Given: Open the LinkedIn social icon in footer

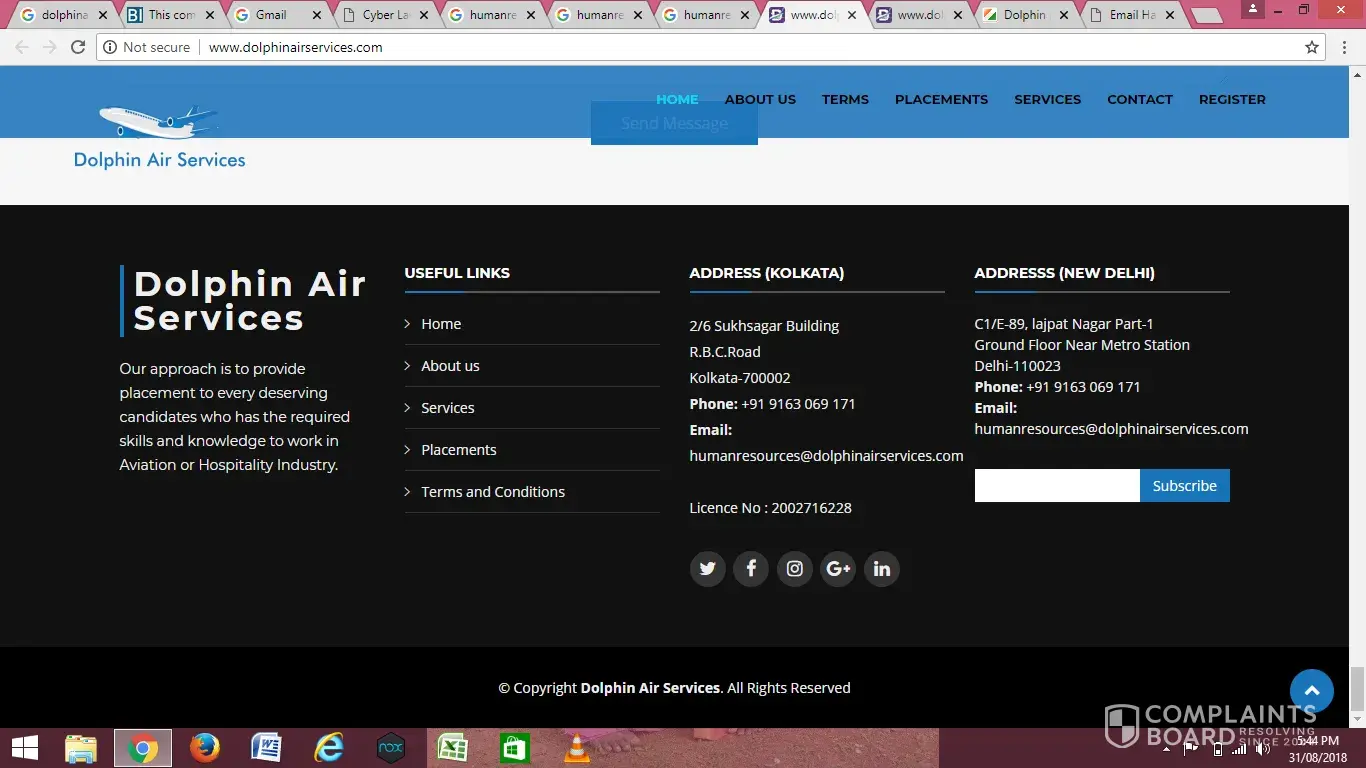Looking at the screenshot, I should point(882,569).
